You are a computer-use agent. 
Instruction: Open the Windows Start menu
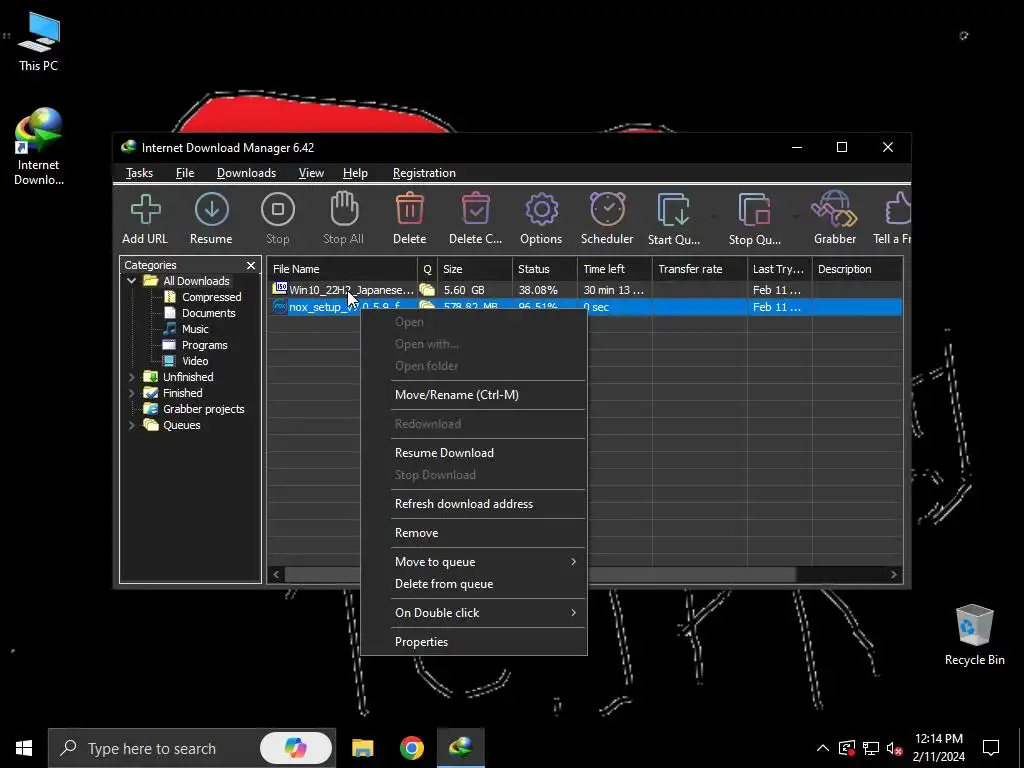[x=24, y=748]
